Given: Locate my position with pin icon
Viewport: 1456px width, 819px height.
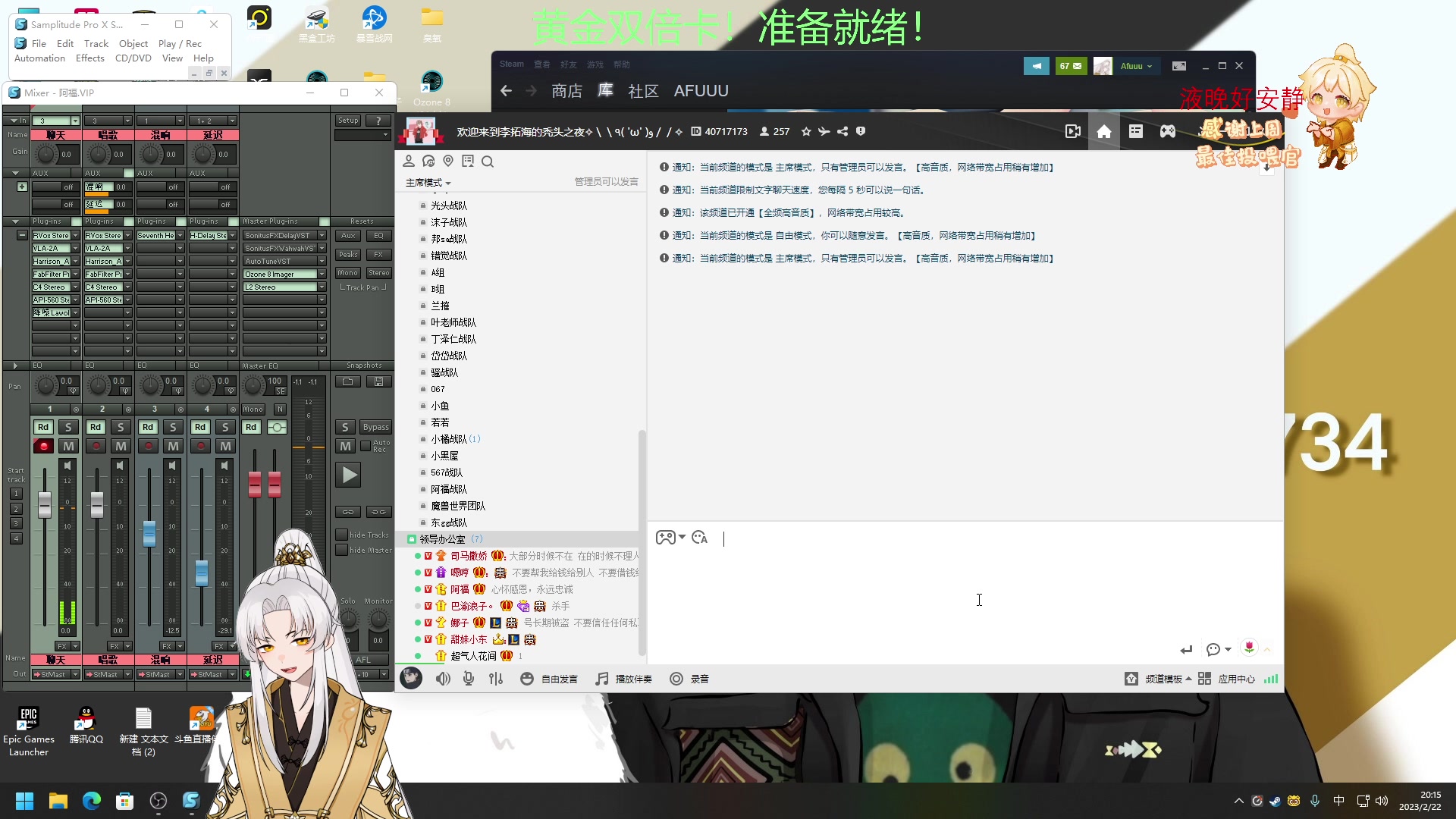Looking at the screenshot, I should (x=448, y=161).
